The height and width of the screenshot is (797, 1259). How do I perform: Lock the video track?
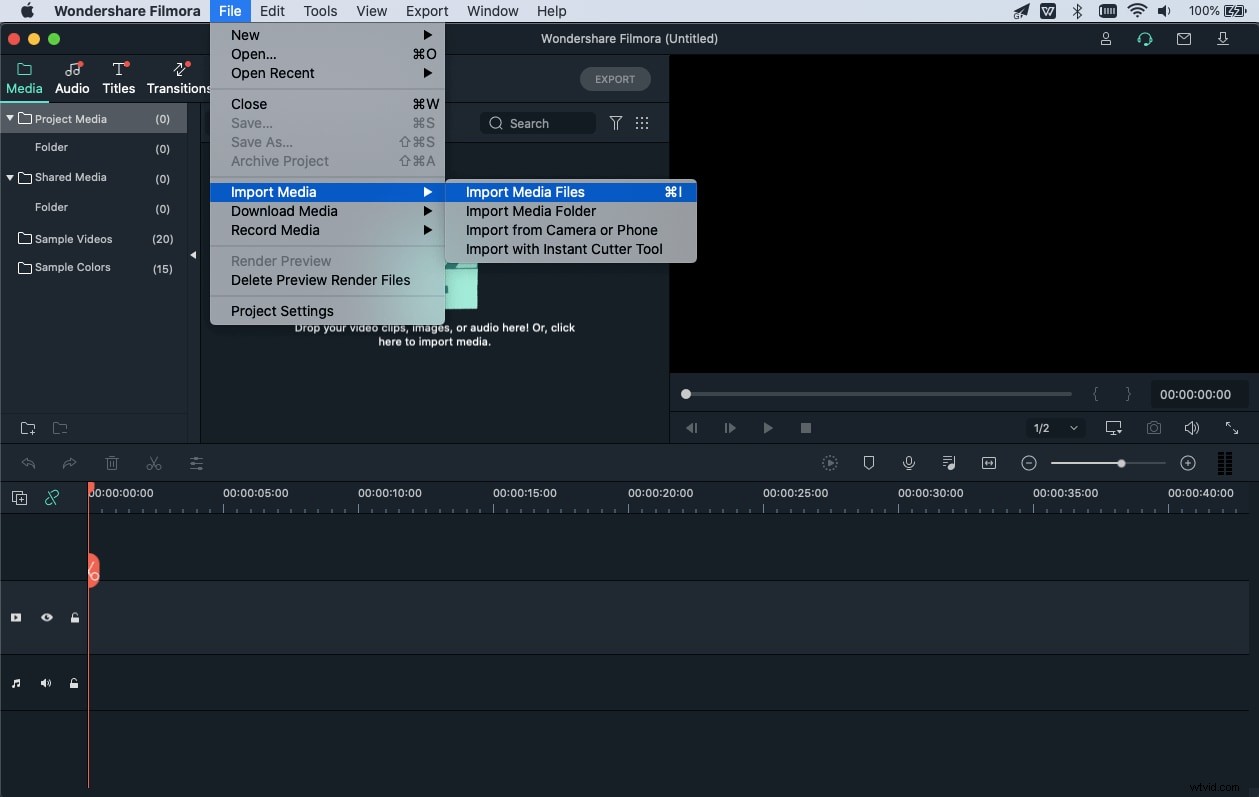75,617
